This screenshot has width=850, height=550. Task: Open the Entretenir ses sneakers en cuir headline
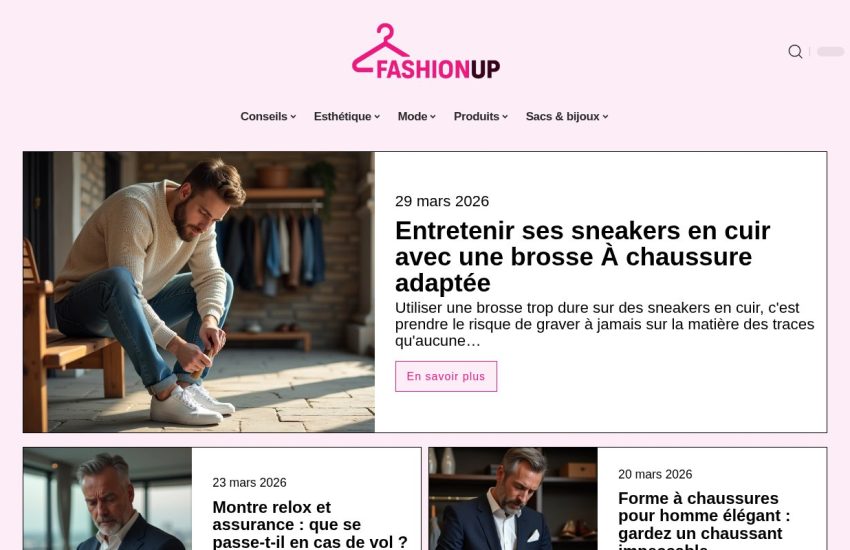pos(582,257)
